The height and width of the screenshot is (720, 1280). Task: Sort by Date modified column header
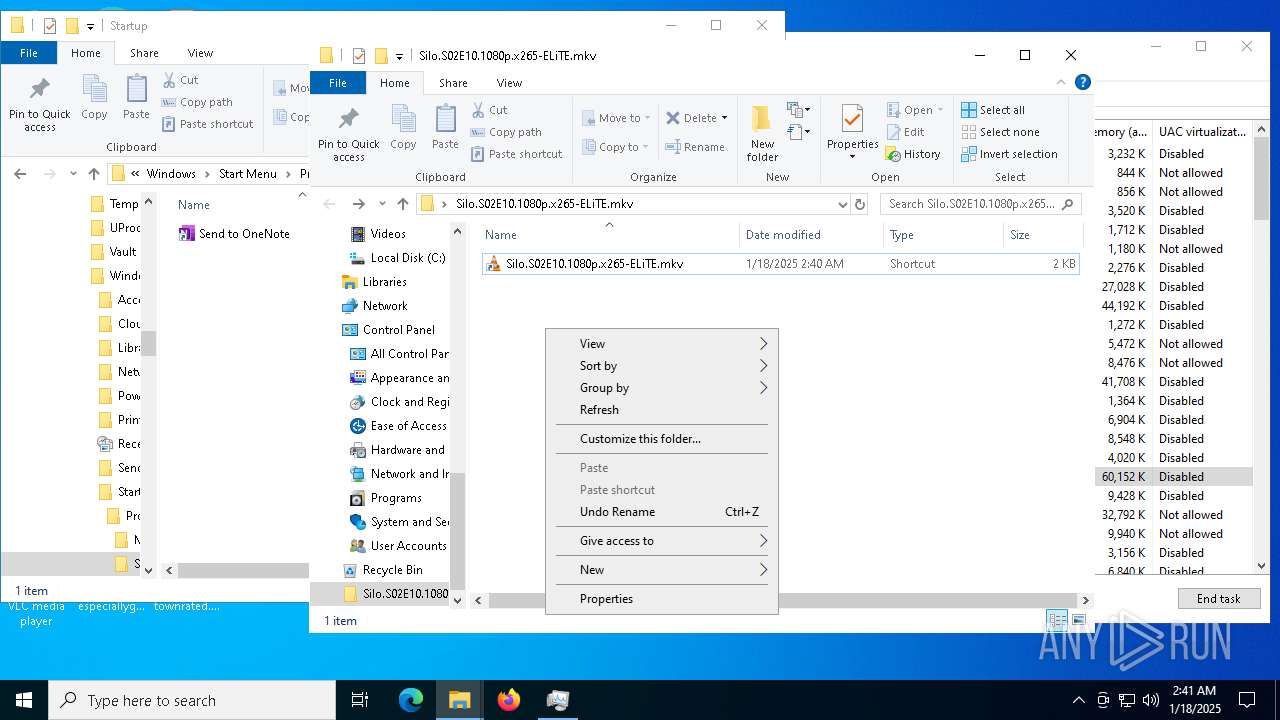[x=812, y=235]
